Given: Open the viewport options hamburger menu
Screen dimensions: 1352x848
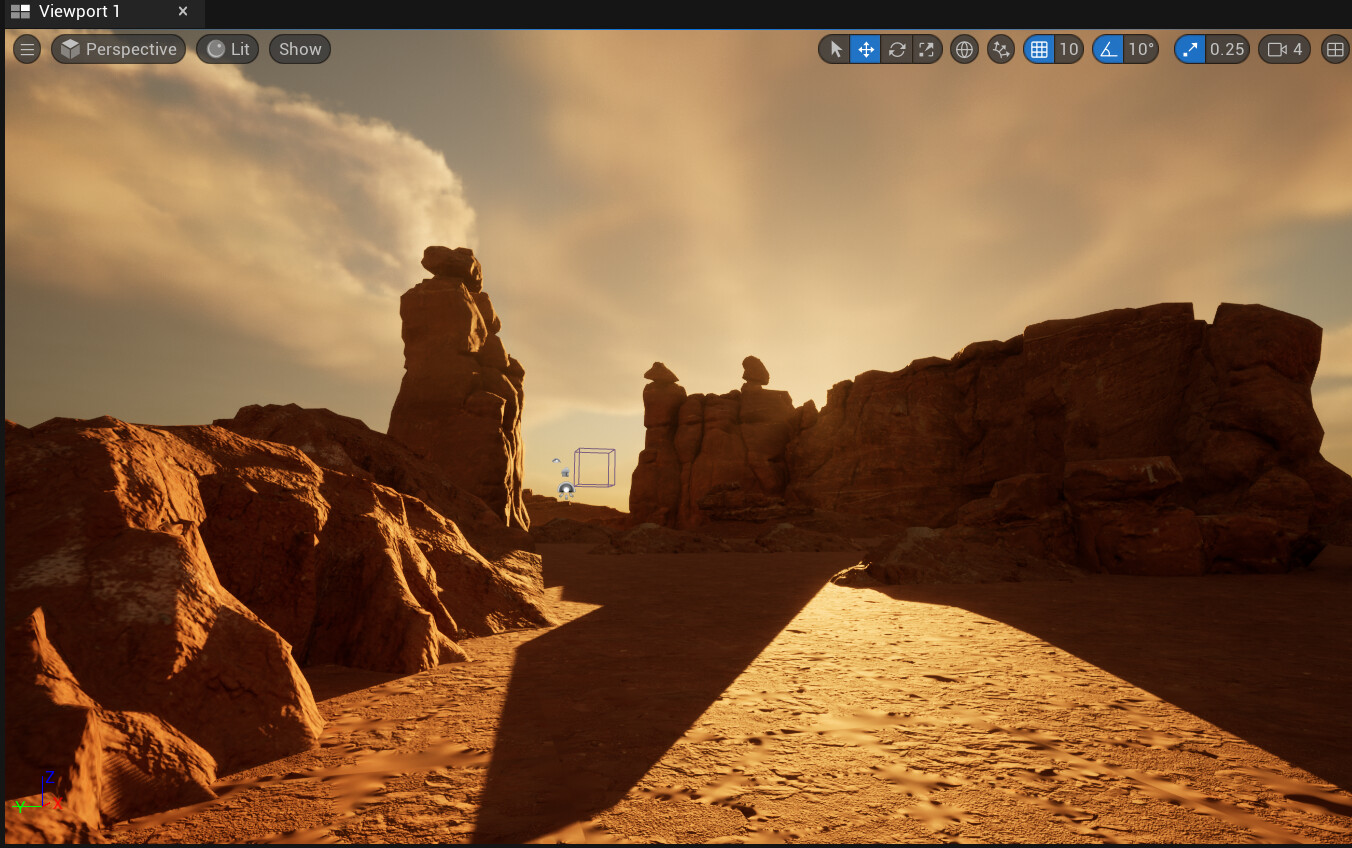Looking at the screenshot, I should coord(26,48).
